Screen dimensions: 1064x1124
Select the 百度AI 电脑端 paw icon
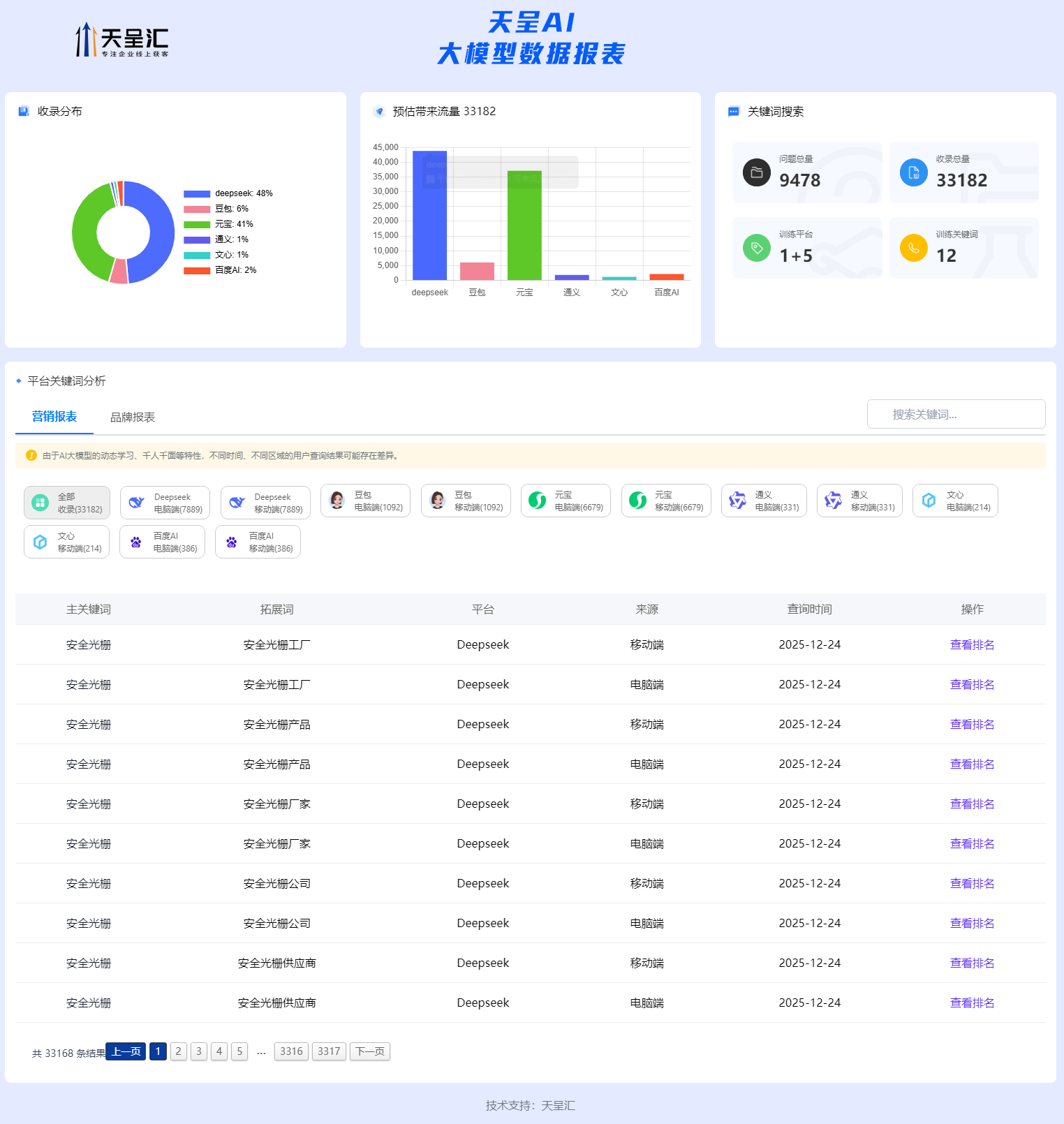point(136,542)
